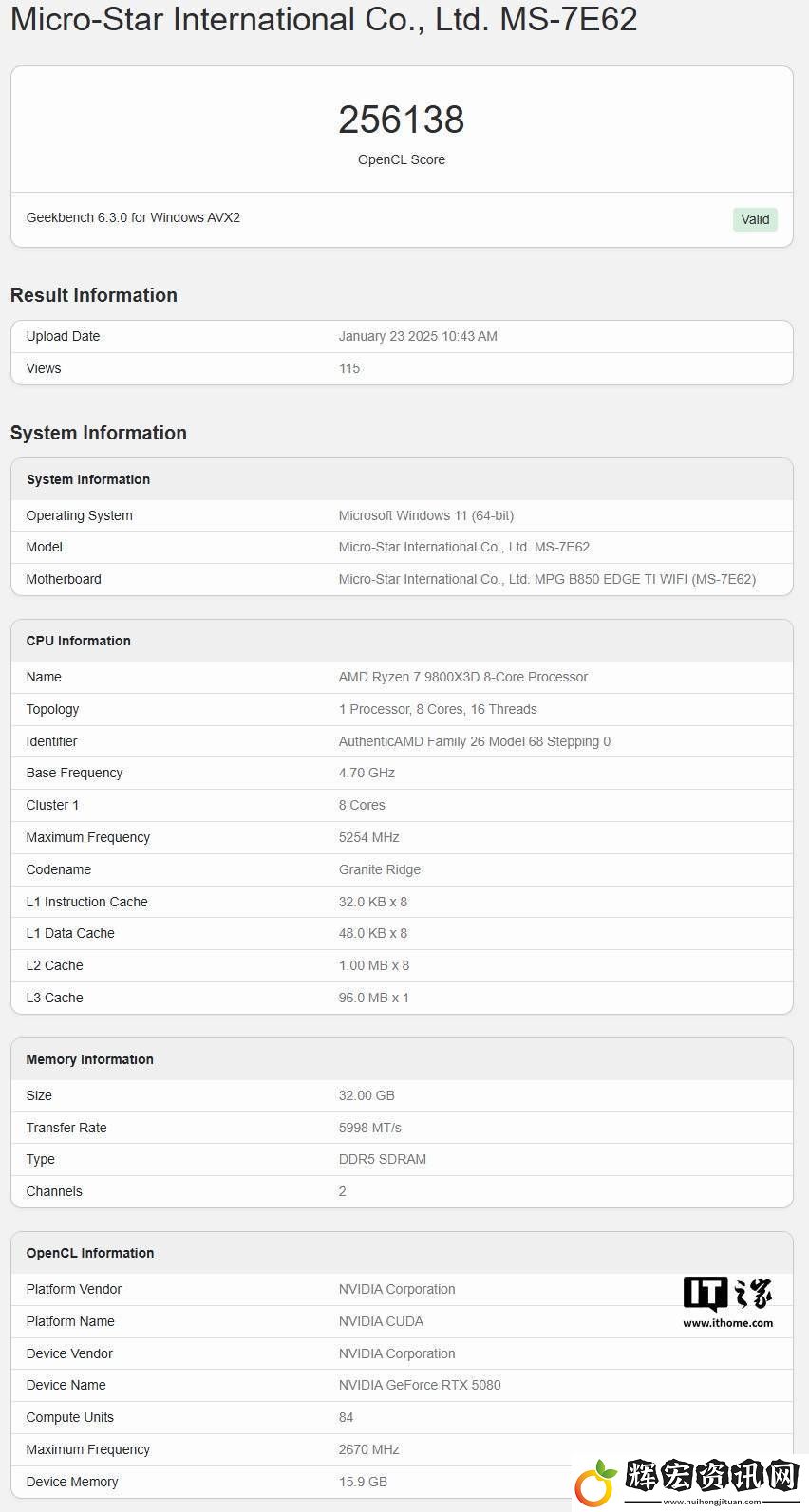Select Device Memory value 15.9 GB

[x=363, y=1482]
